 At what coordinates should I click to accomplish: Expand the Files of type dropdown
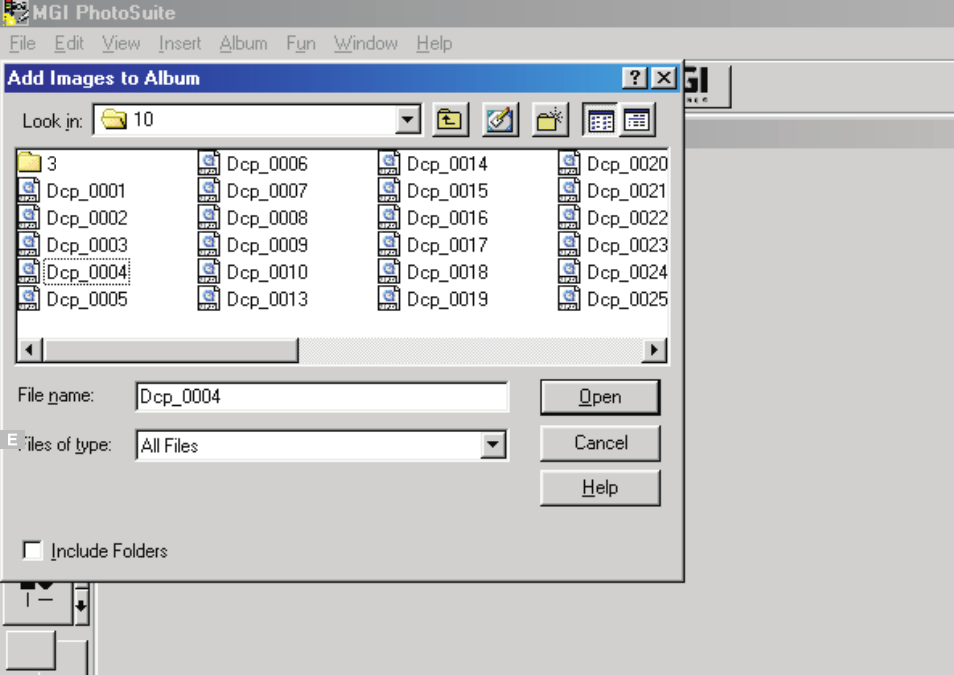pyautogui.click(x=493, y=445)
